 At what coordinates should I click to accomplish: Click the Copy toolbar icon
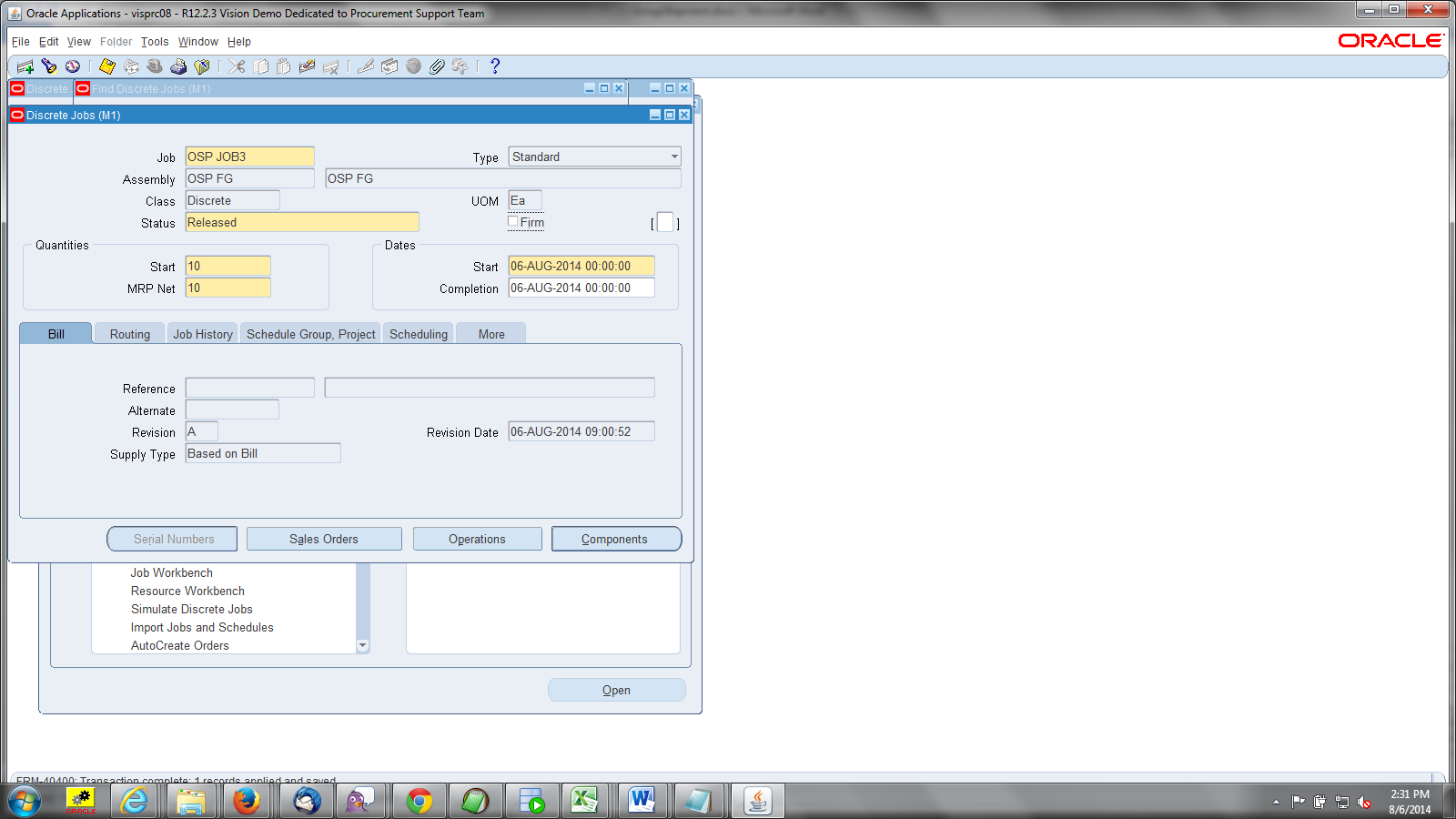(260, 66)
